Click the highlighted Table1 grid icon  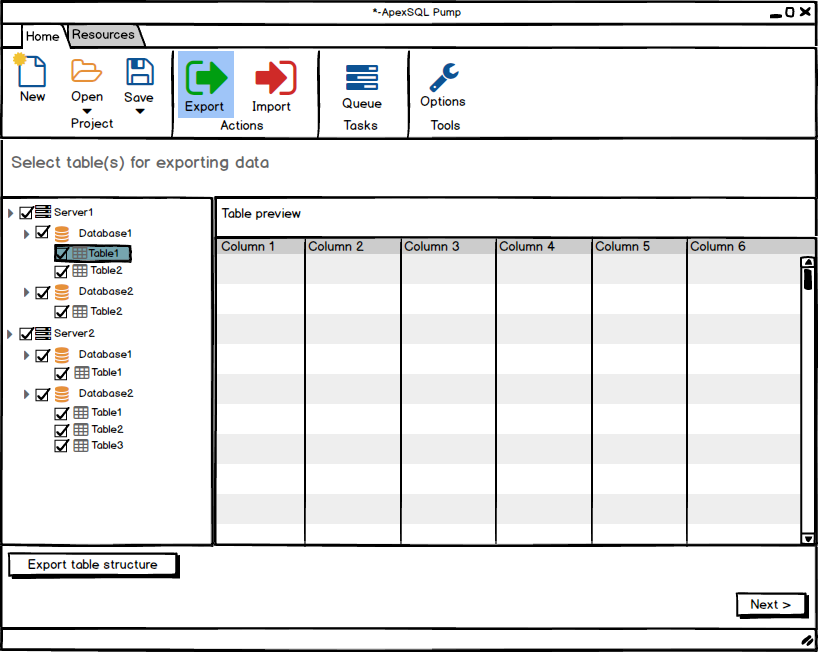point(79,253)
